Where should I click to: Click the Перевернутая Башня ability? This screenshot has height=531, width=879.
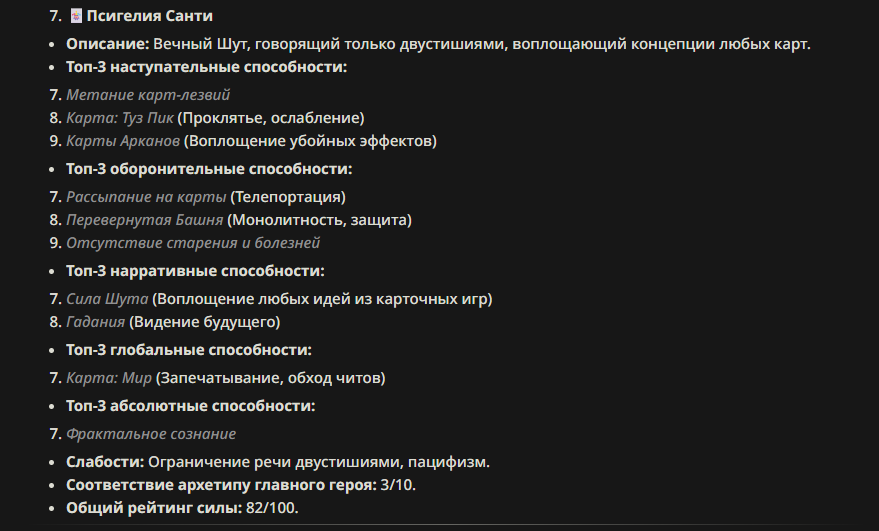(x=145, y=220)
